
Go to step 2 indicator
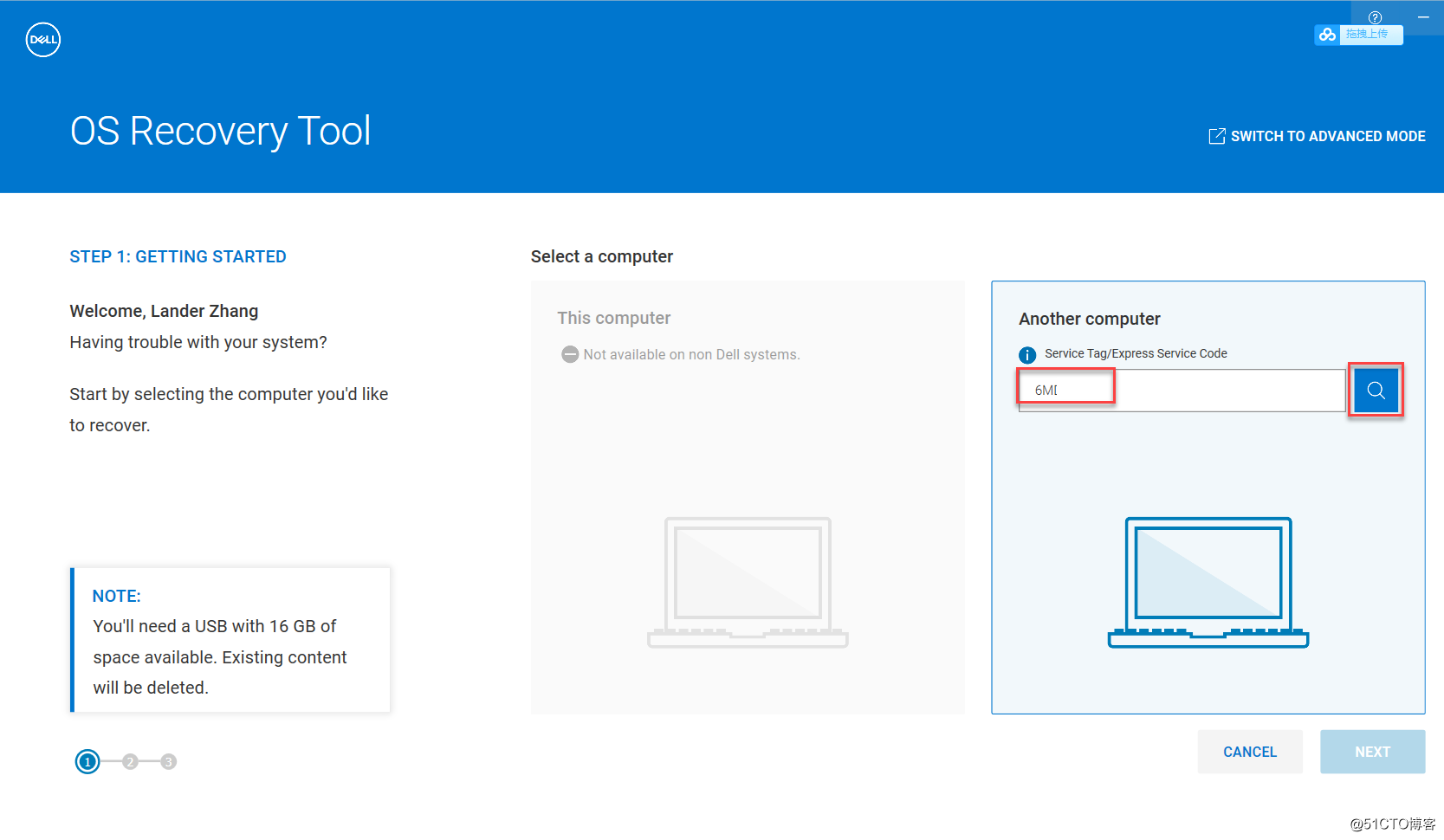pos(130,761)
